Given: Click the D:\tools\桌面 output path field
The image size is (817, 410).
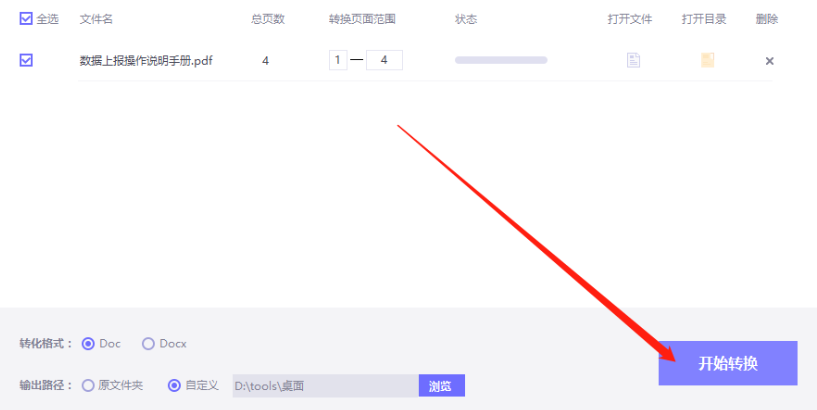Looking at the screenshot, I should click(326, 386).
